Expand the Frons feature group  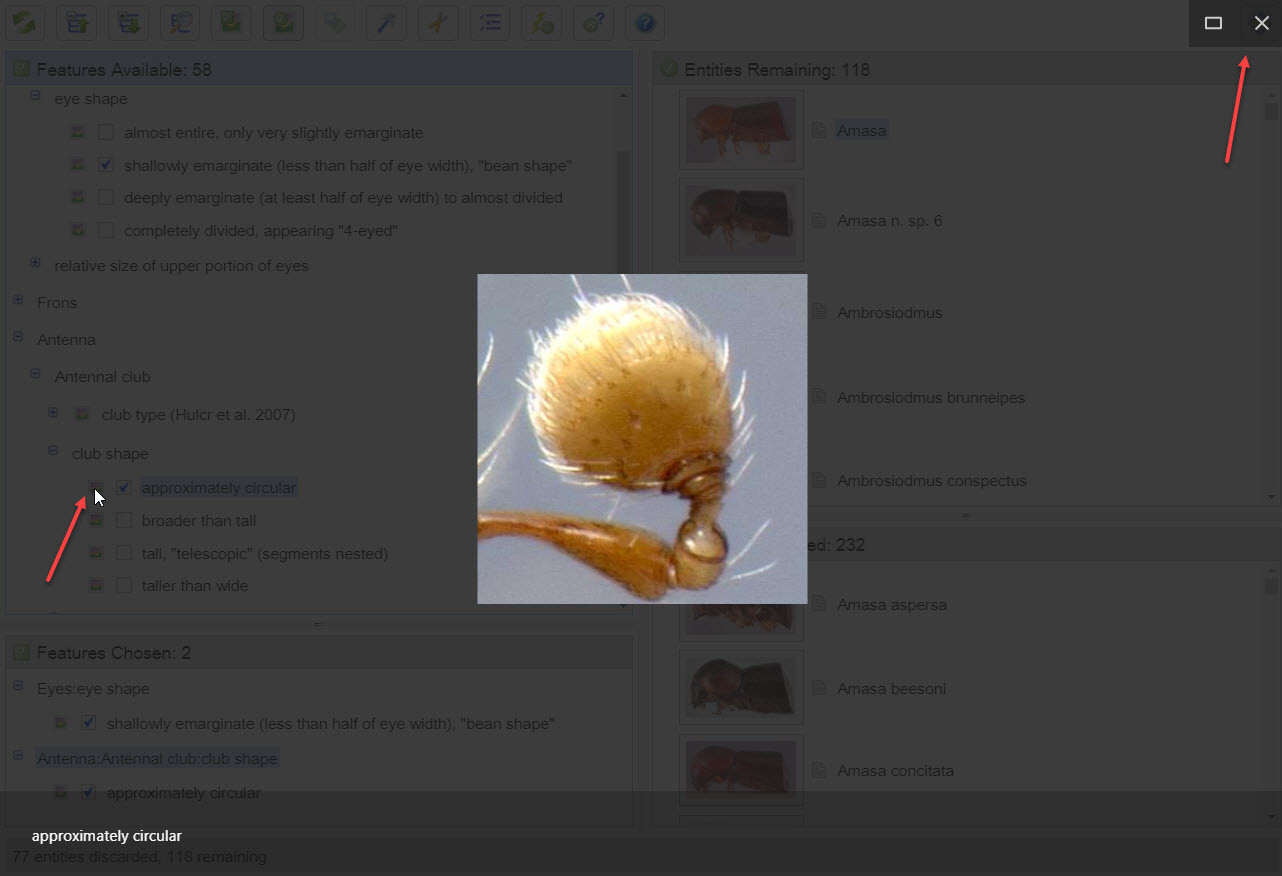(x=18, y=300)
